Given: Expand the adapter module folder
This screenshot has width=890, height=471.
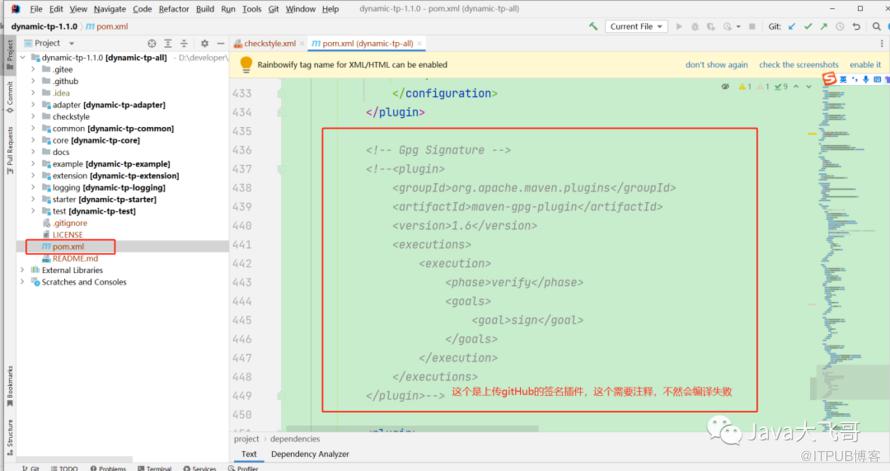Looking at the screenshot, I should pos(33,105).
